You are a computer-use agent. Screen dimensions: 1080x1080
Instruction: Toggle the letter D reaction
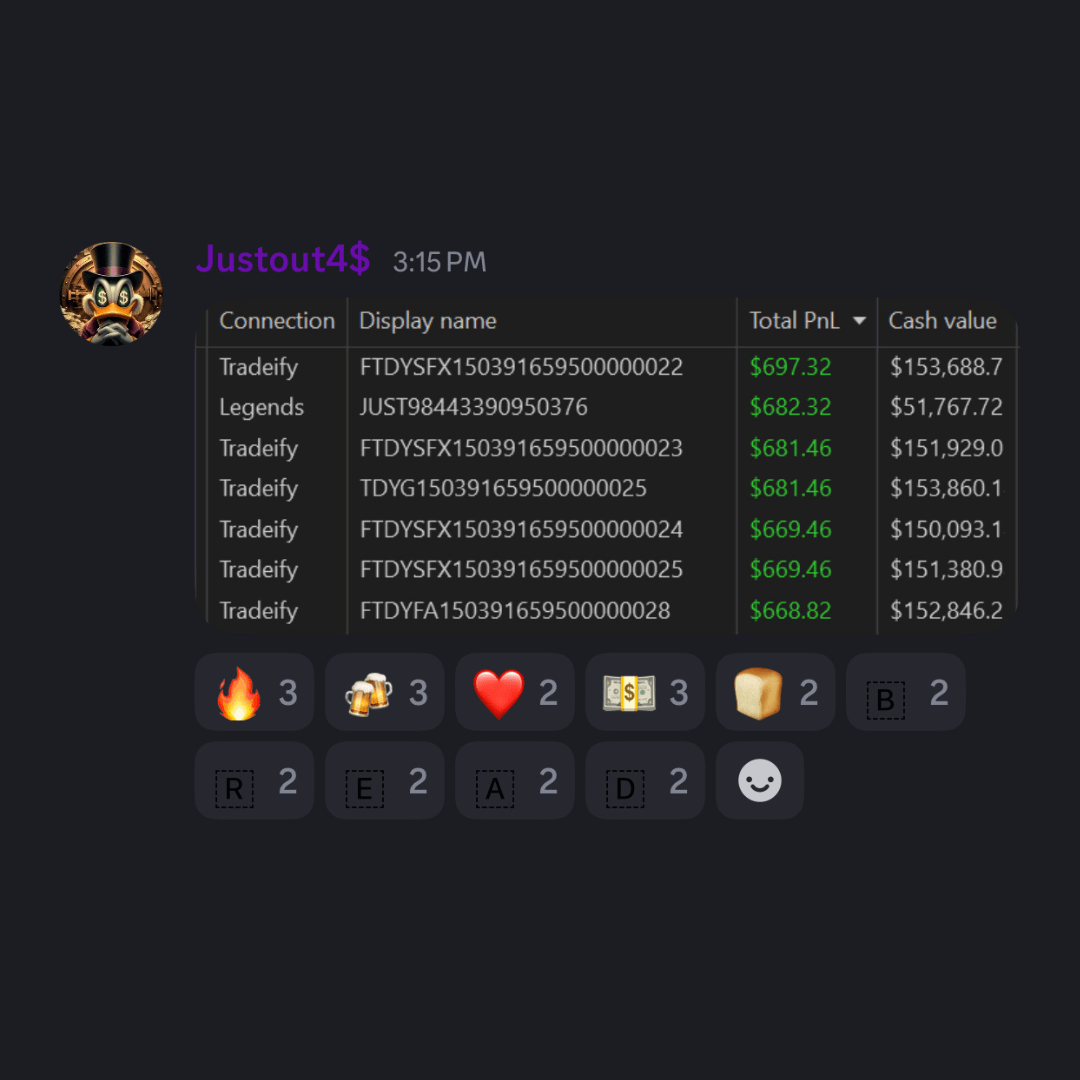pyautogui.click(x=645, y=780)
